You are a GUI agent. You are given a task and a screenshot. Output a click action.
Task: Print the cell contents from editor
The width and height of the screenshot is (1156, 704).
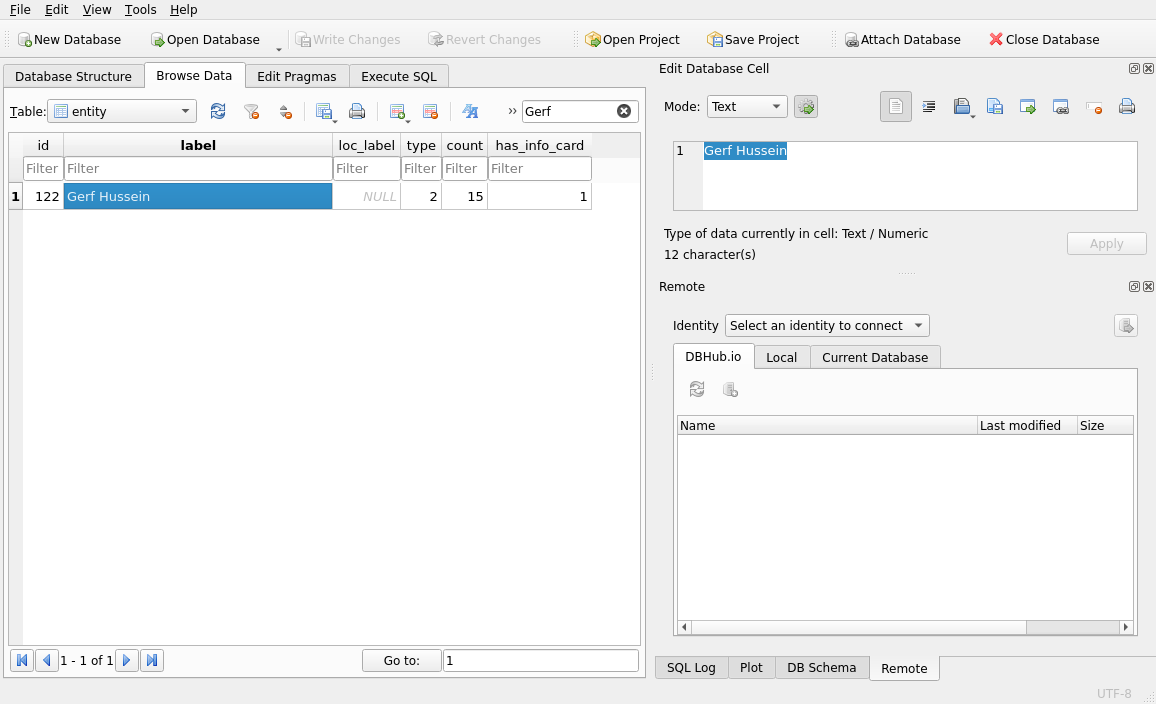1127,107
